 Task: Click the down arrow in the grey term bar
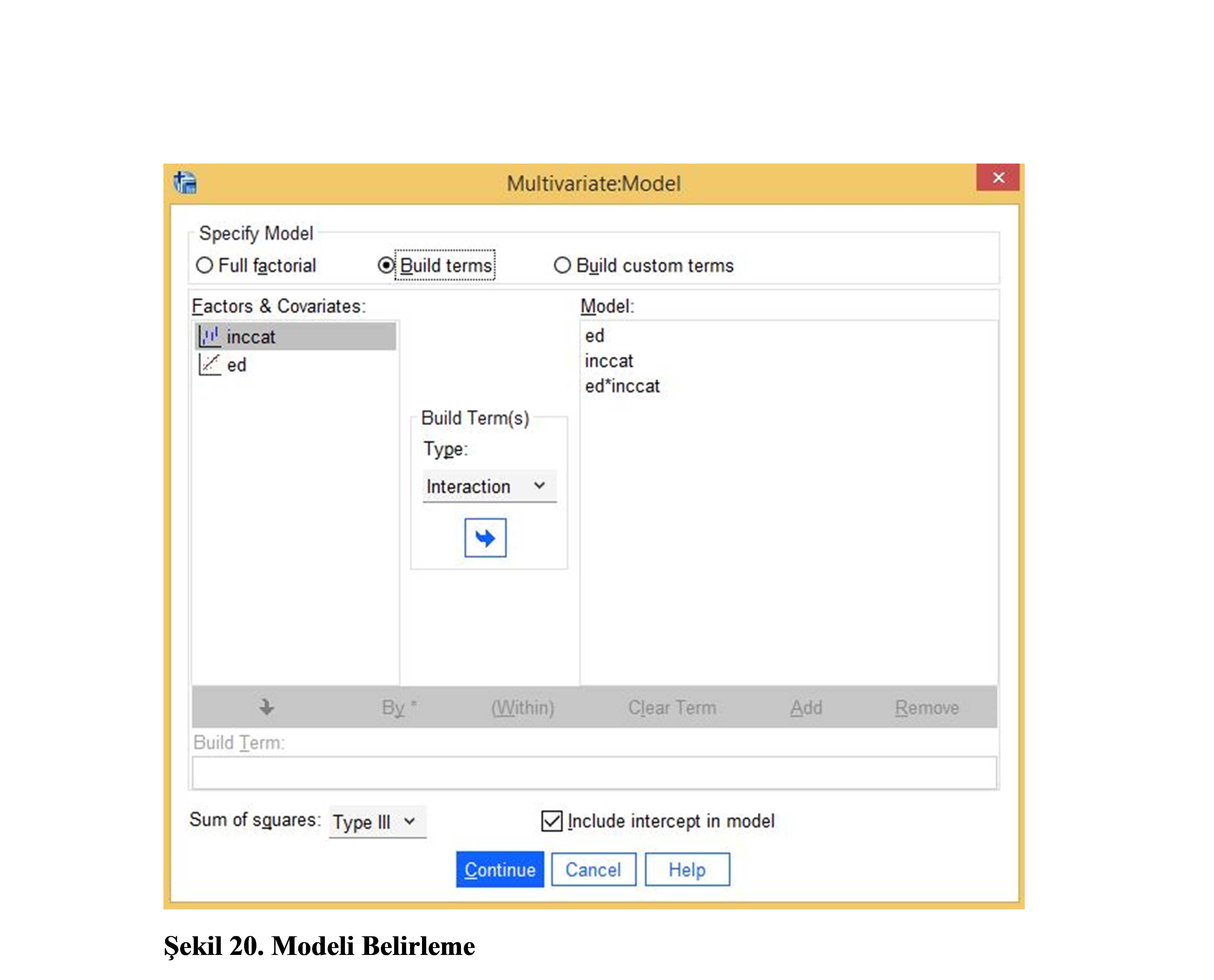[266, 707]
